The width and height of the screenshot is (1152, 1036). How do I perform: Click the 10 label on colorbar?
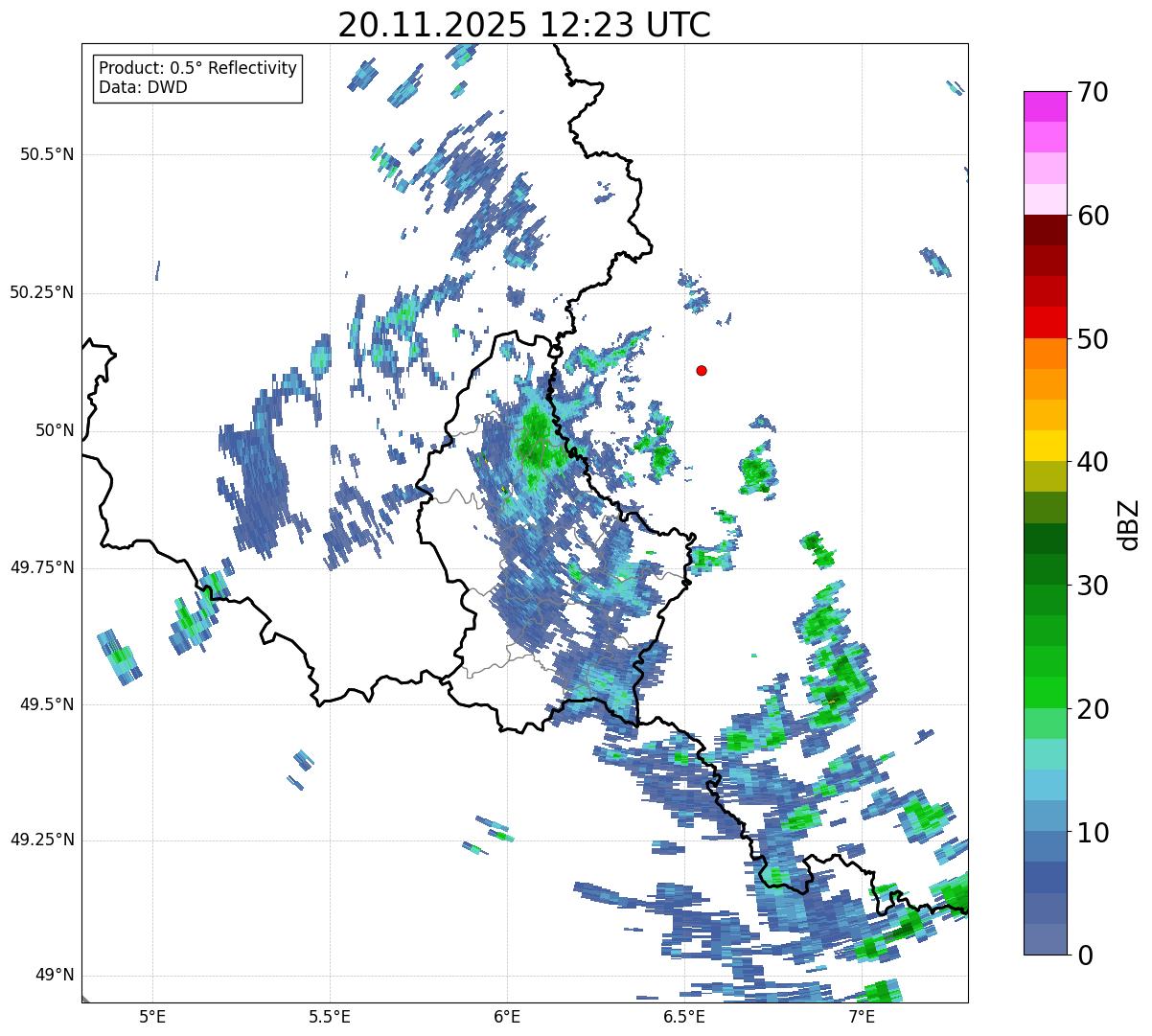[x=1094, y=832]
